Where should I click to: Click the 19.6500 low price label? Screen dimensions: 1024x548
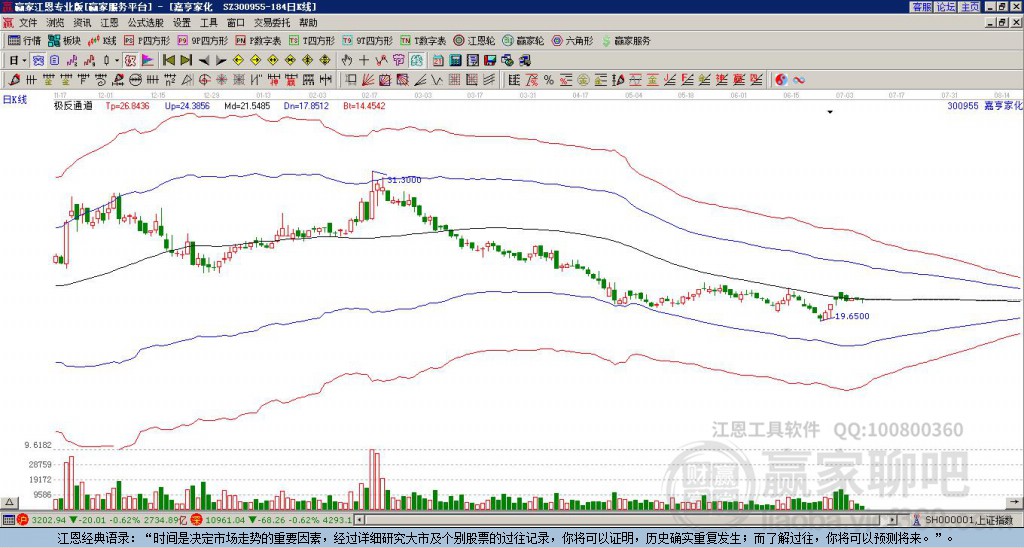point(852,316)
